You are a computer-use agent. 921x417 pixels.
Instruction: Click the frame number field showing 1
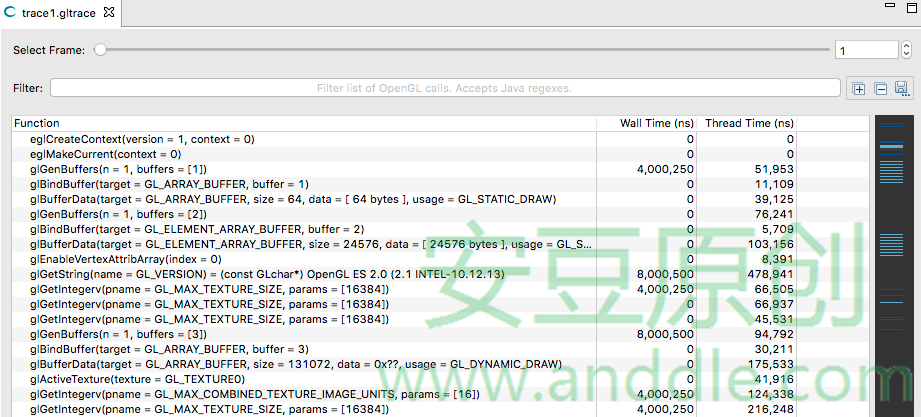pos(866,51)
